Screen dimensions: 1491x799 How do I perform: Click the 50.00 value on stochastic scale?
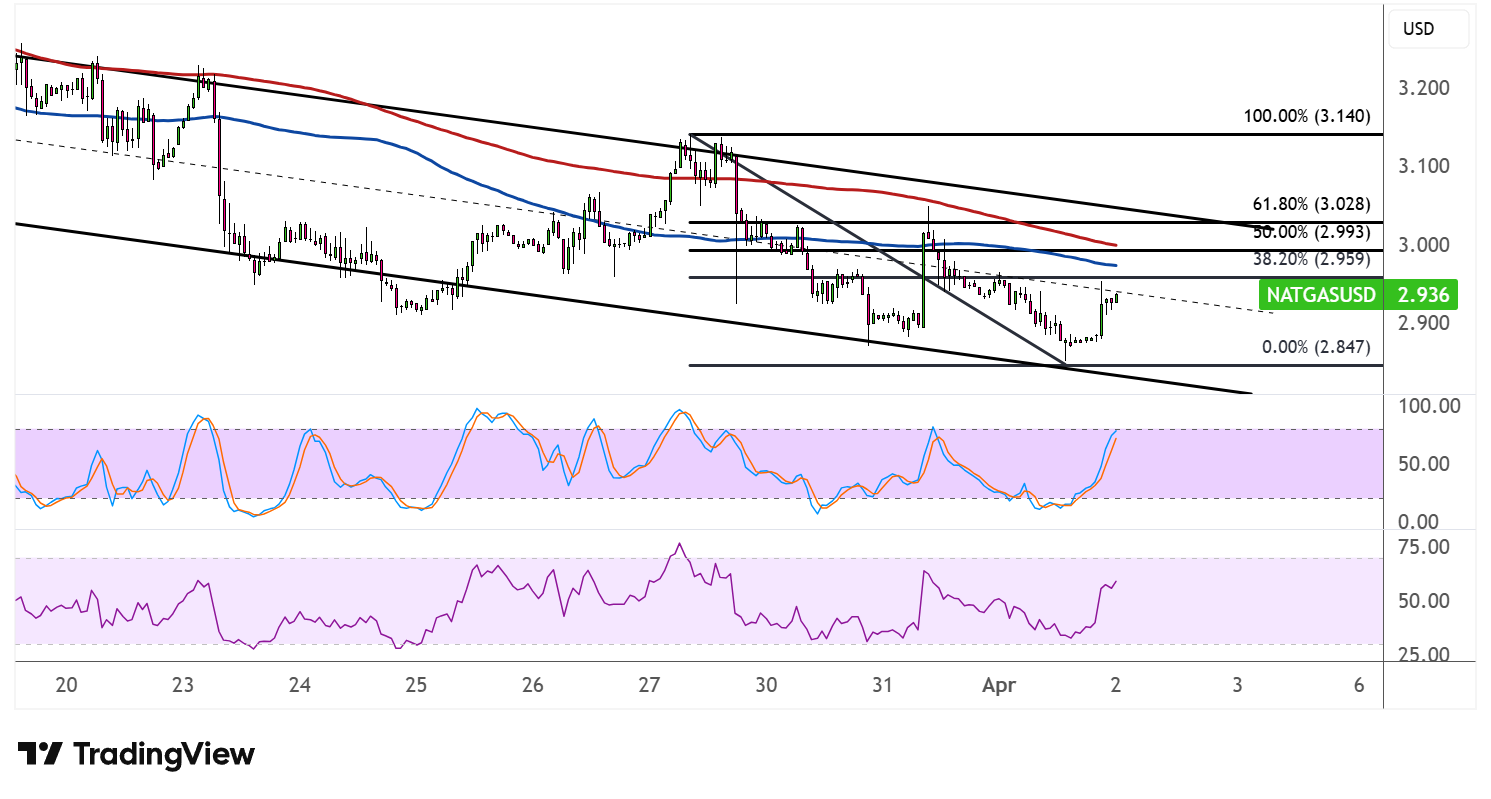point(1424,464)
